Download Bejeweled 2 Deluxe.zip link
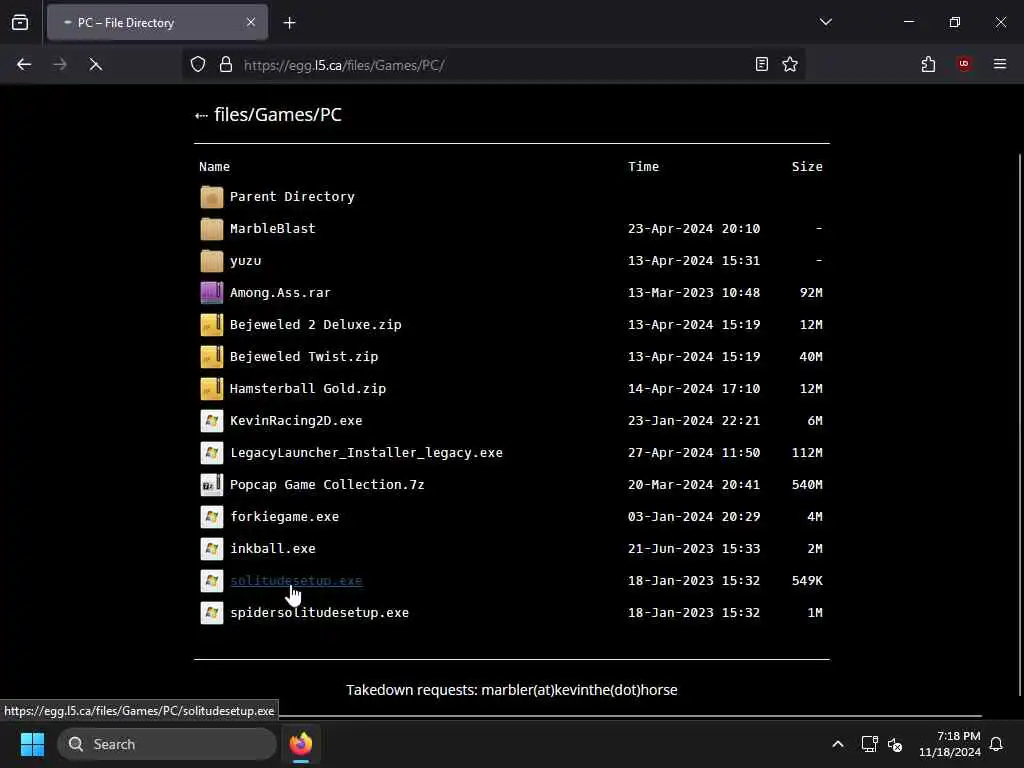Screen dimensions: 1024x768 pos(315,325)
